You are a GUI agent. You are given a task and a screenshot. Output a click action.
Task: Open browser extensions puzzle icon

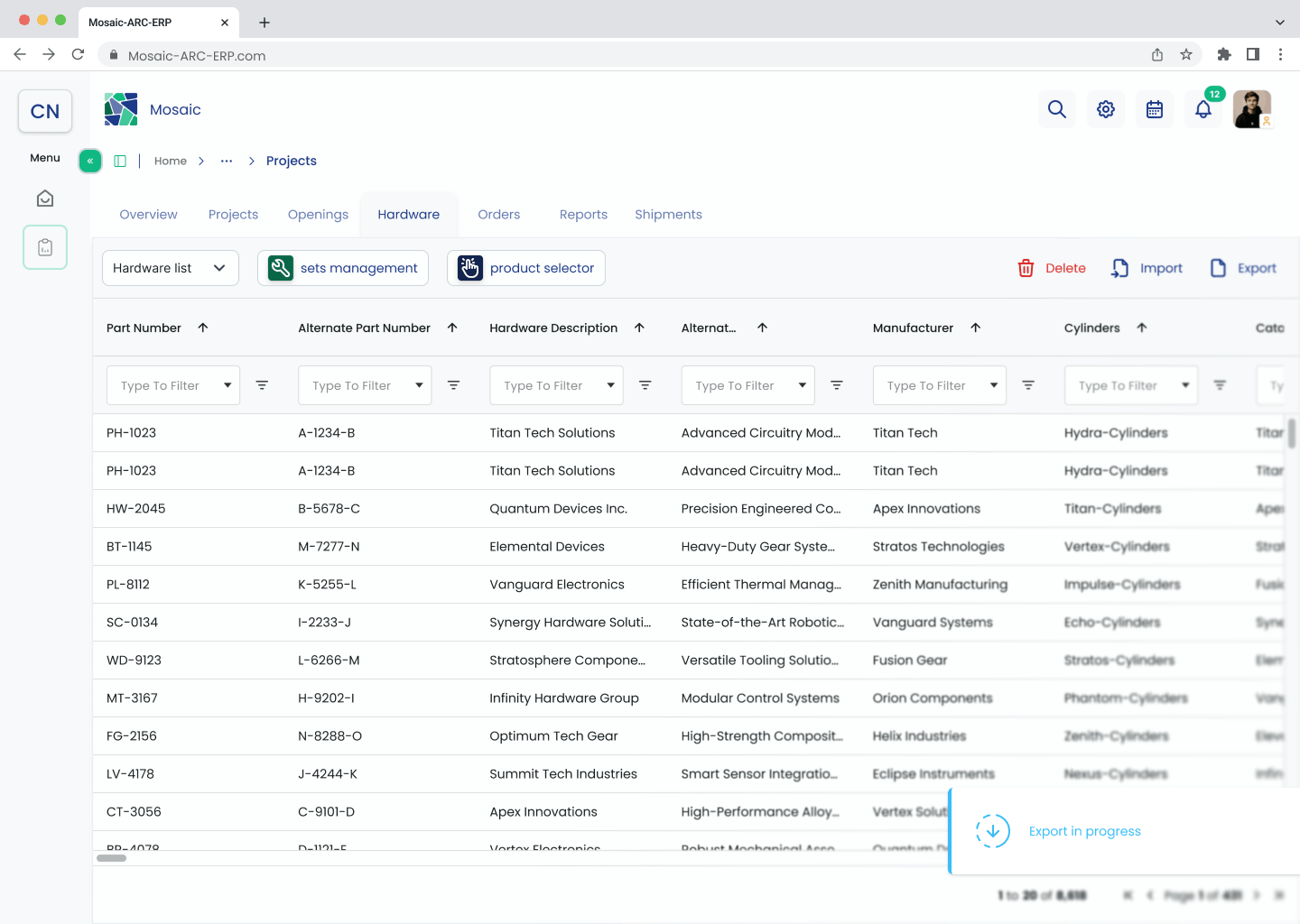pos(1224,55)
